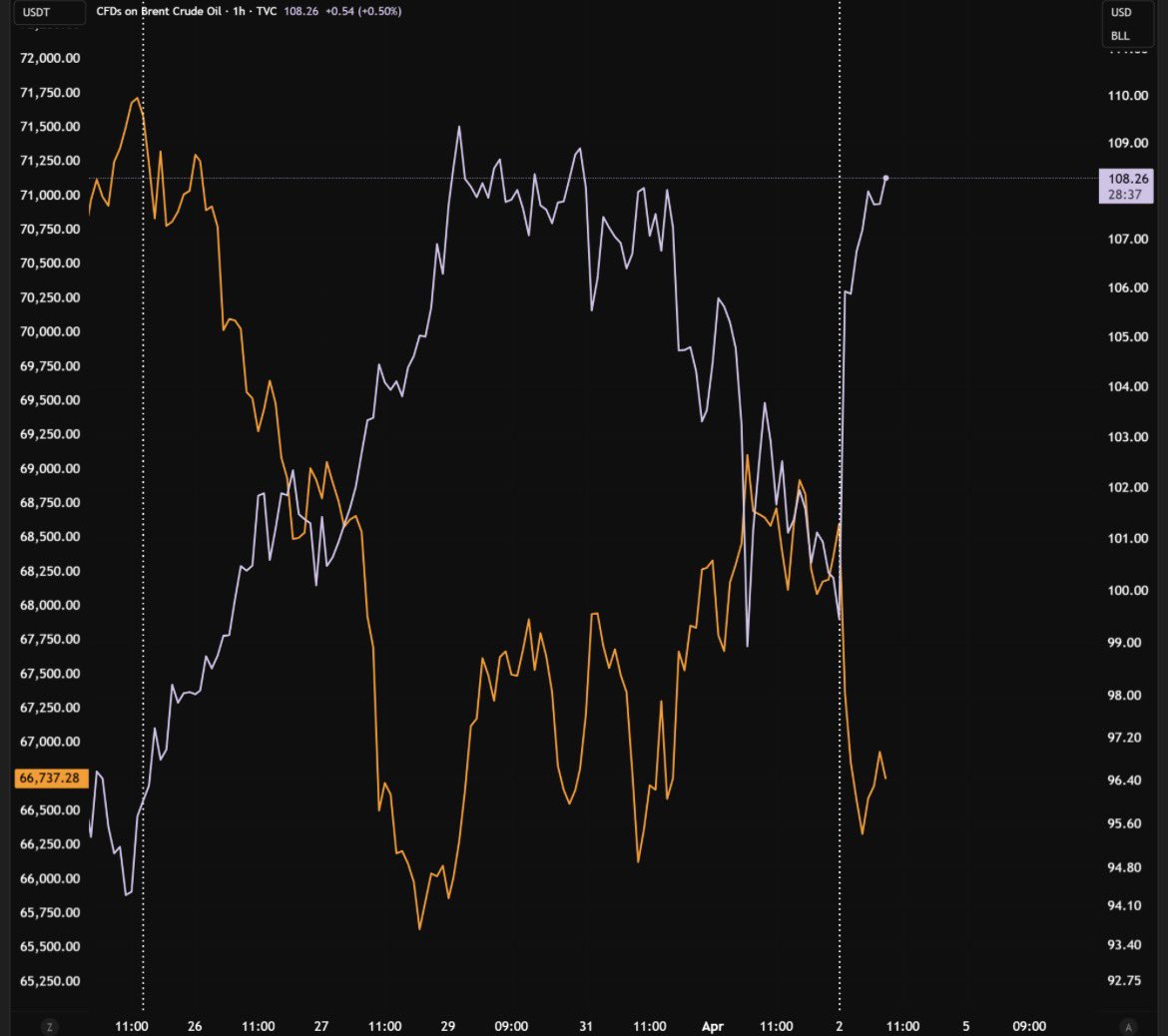This screenshot has height=1036, width=1168.
Task: Click the 99.00 label on the right price scale
Action: (x=1124, y=642)
